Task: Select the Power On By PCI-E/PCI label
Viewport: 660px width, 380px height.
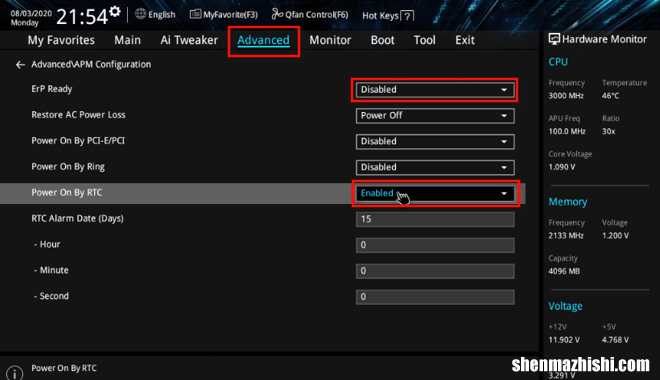Action: [x=78, y=141]
